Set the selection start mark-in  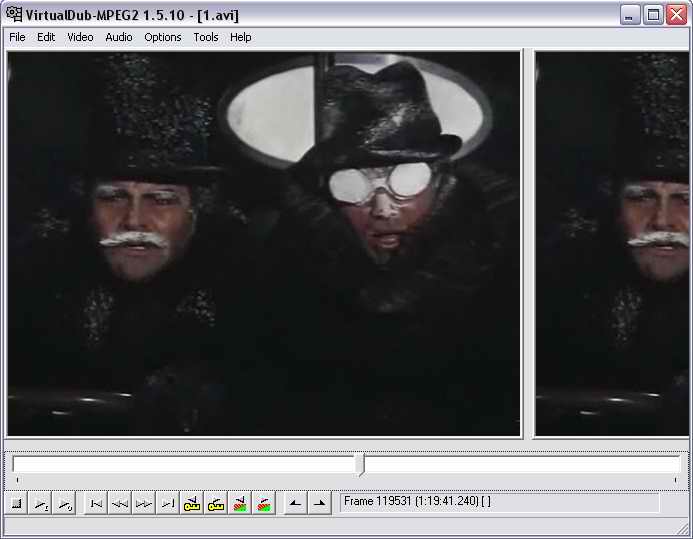pos(295,504)
